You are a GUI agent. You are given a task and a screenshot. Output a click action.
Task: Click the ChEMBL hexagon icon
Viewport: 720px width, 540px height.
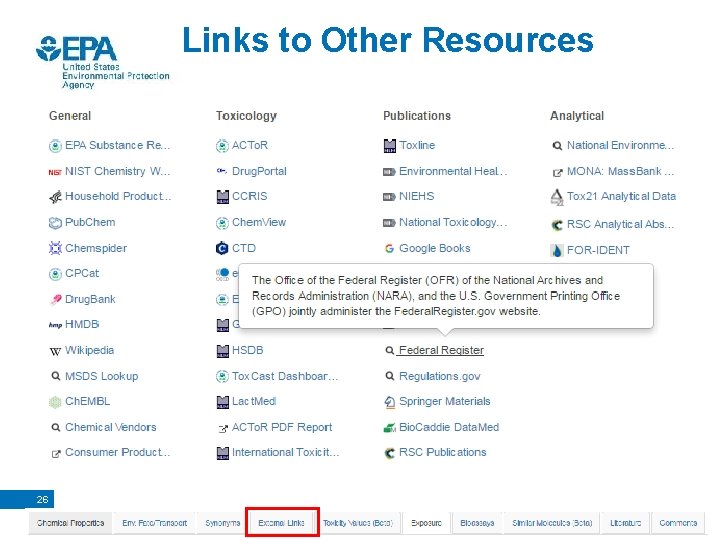pos(55,402)
